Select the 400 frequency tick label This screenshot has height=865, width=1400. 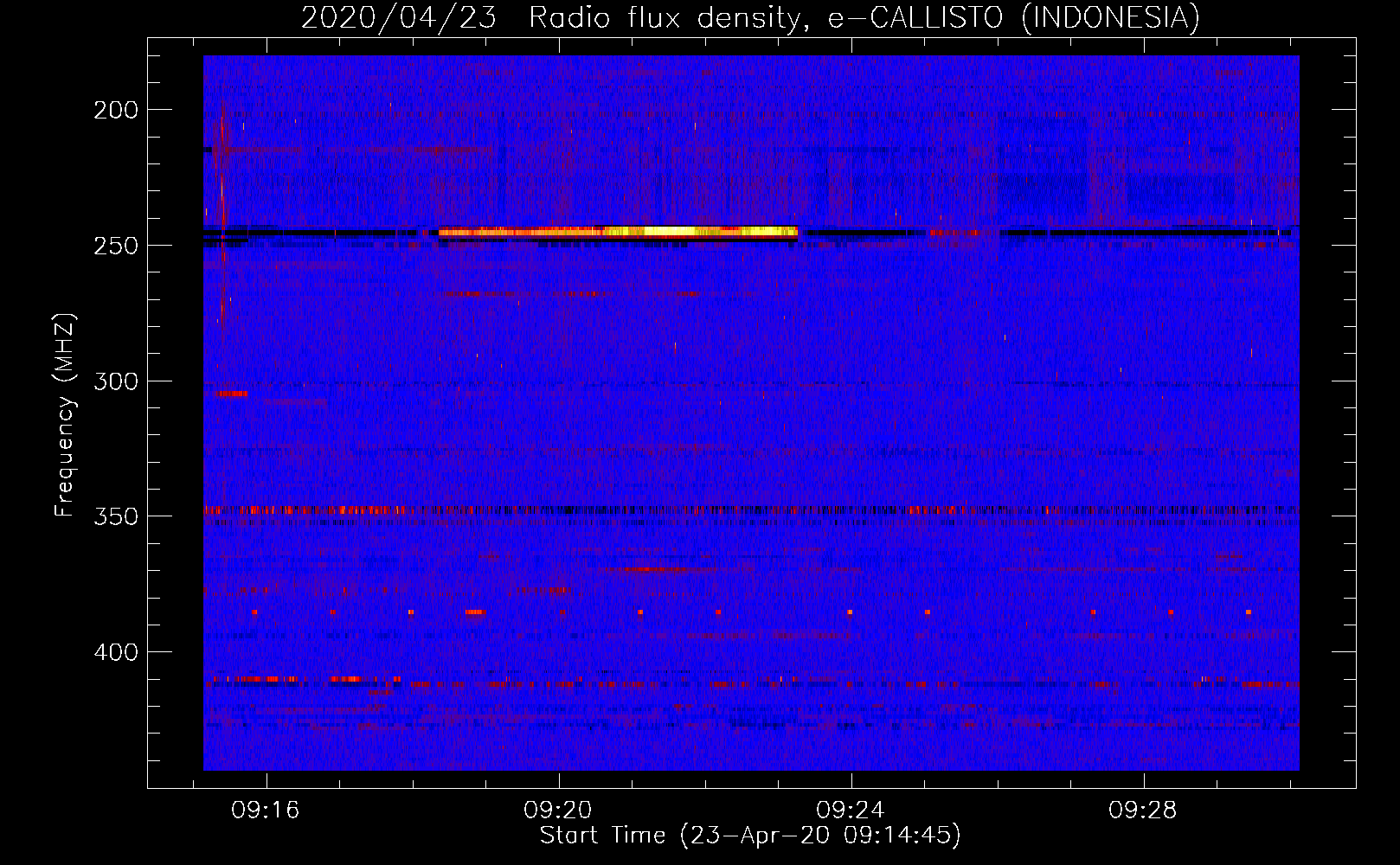(x=116, y=652)
